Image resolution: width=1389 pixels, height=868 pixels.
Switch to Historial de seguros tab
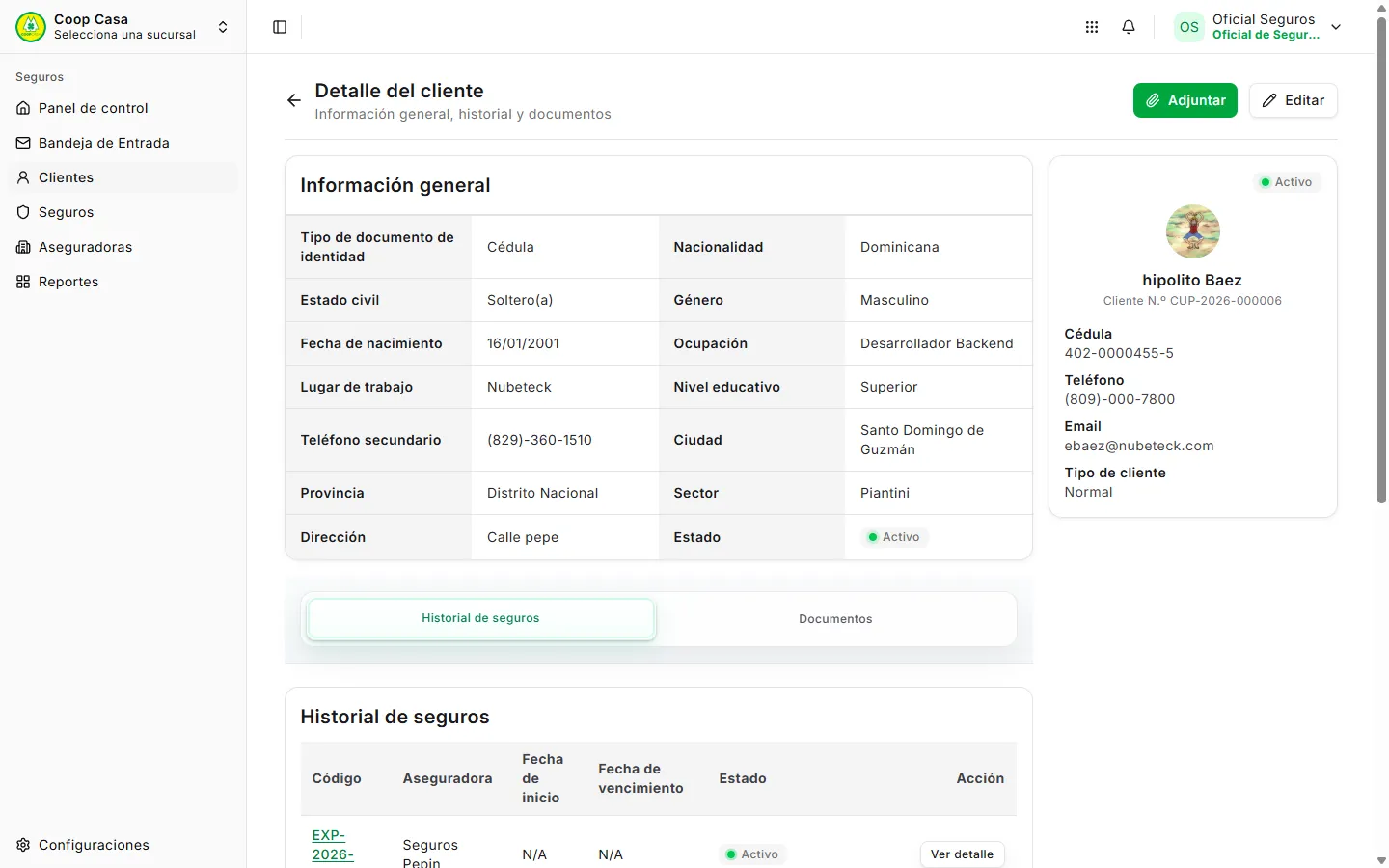point(480,619)
